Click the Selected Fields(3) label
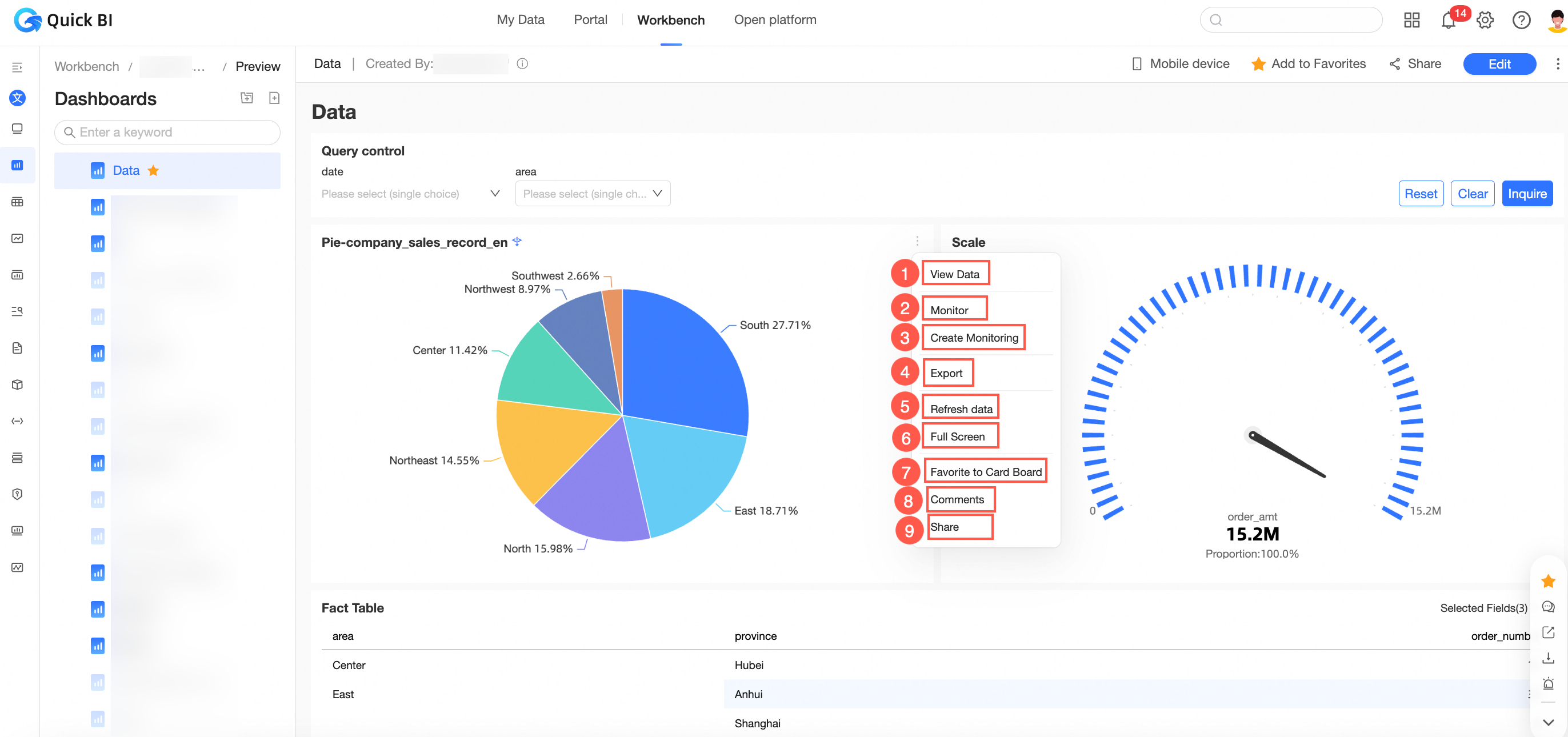This screenshot has width=1568, height=737. pos(1483,607)
